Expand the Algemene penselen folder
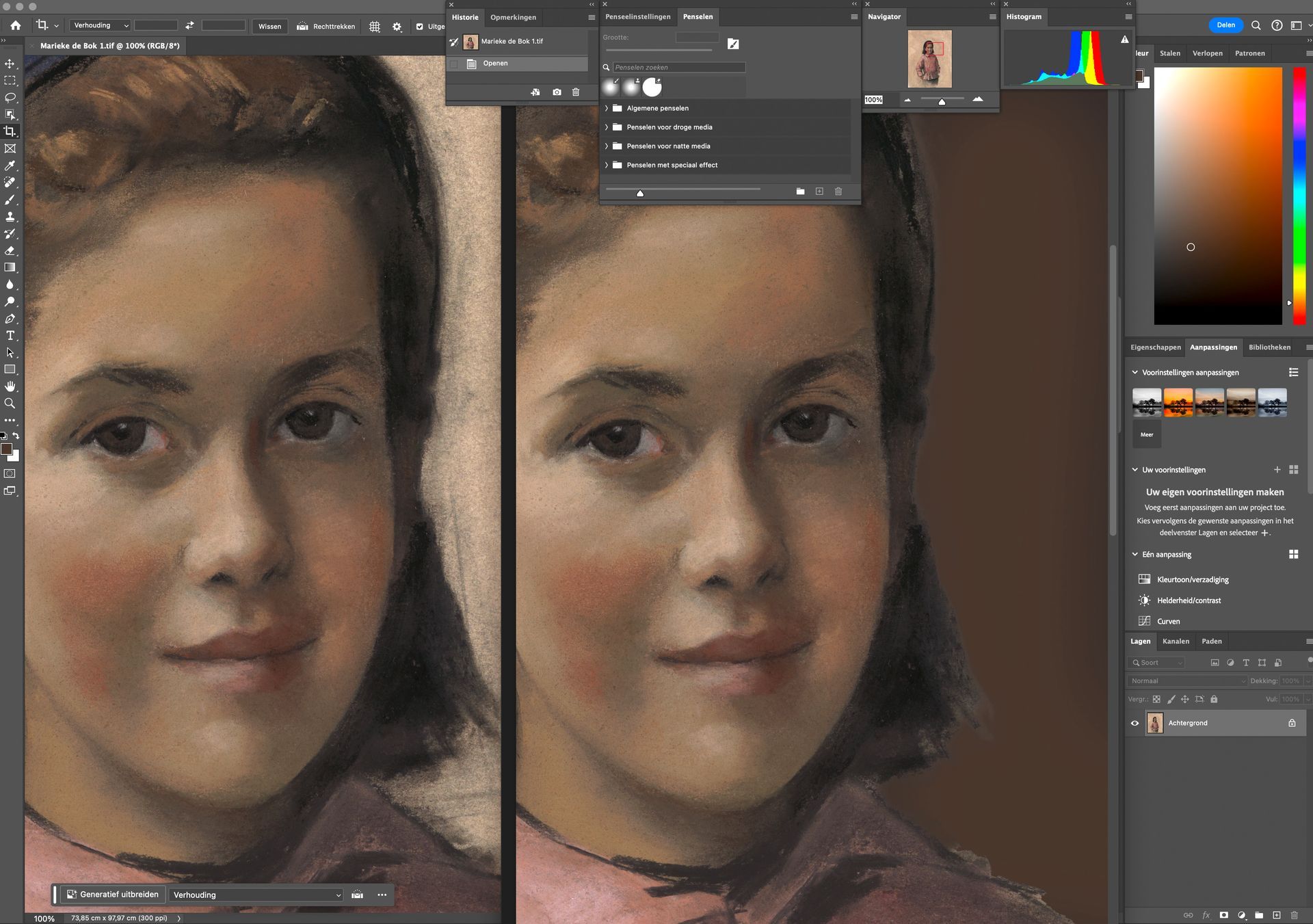The width and height of the screenshot is (1313, 924). [607, 108]
